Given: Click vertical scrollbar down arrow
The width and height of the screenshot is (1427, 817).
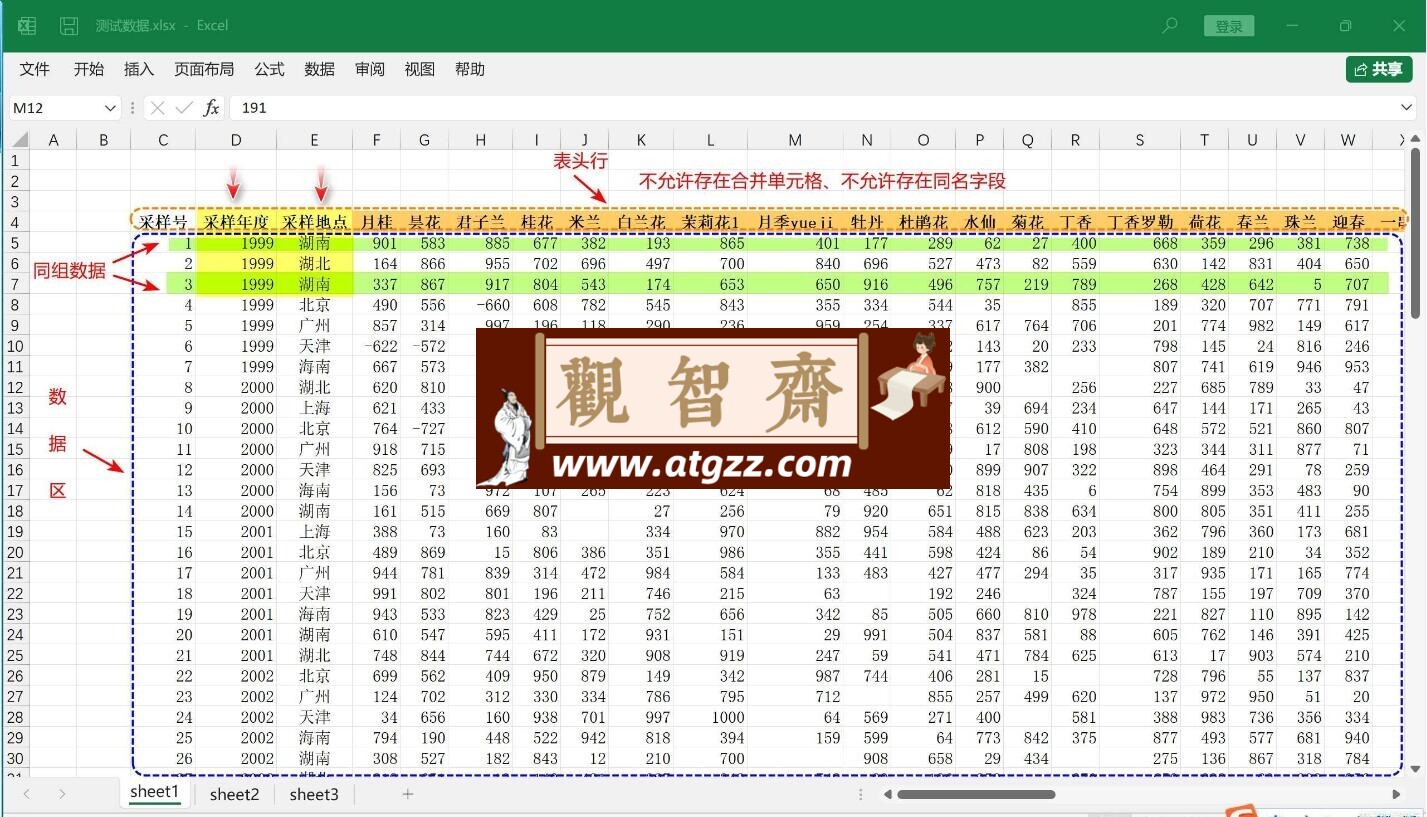Looking at the screenshot, I should tap(1415, 769).
